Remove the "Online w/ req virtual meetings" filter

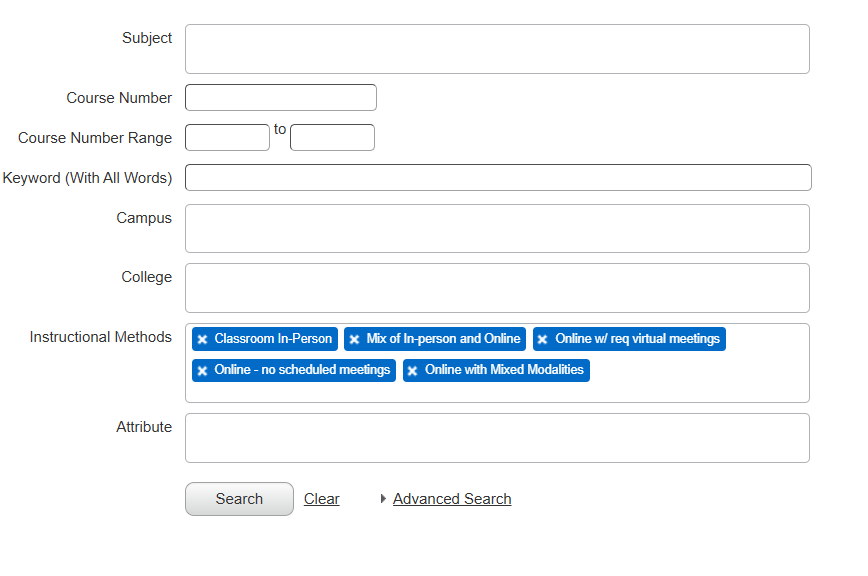pos(541,339)
